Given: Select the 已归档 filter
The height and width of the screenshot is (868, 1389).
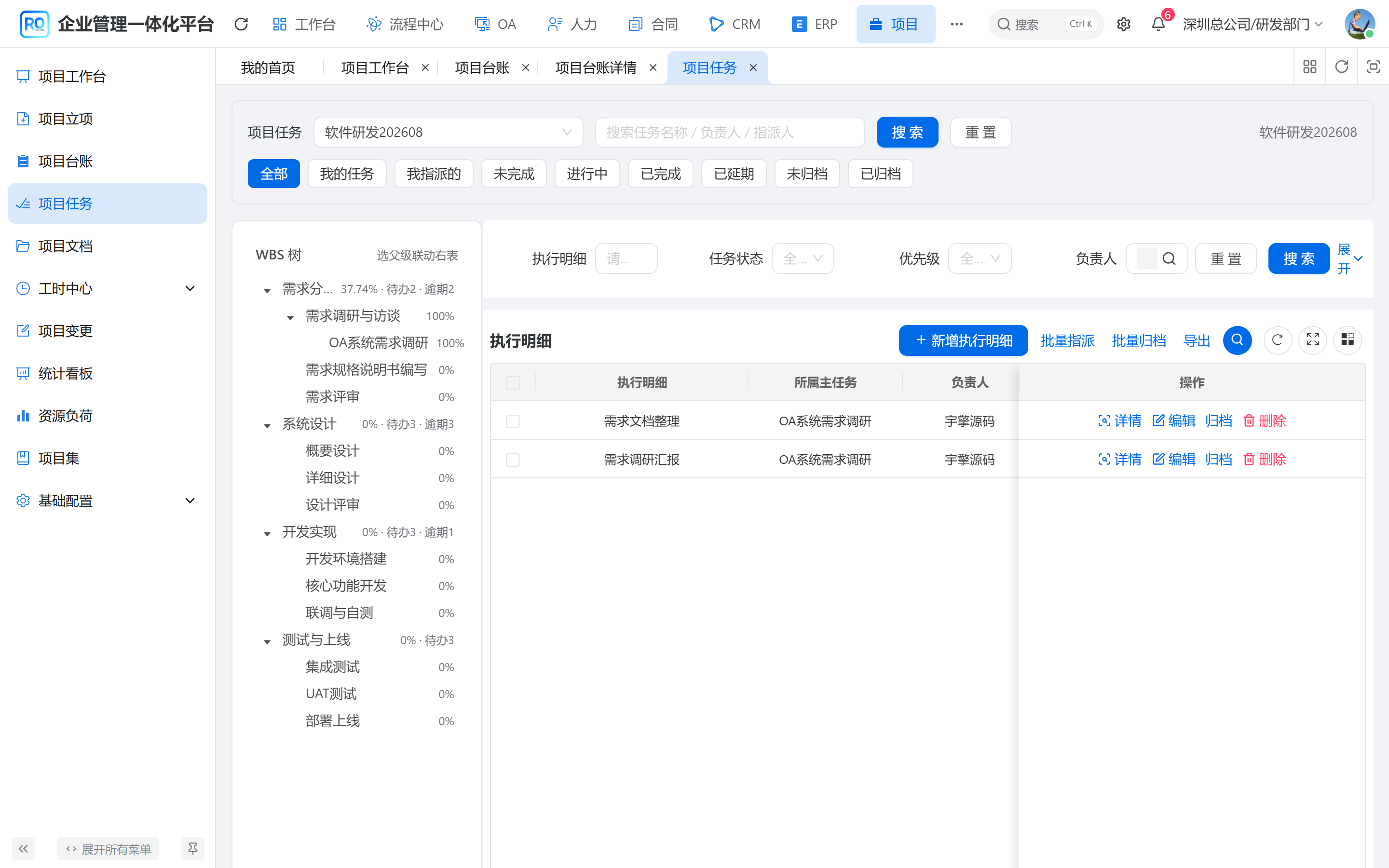Looking at the screenshot, I should click(x=881, y=174).
